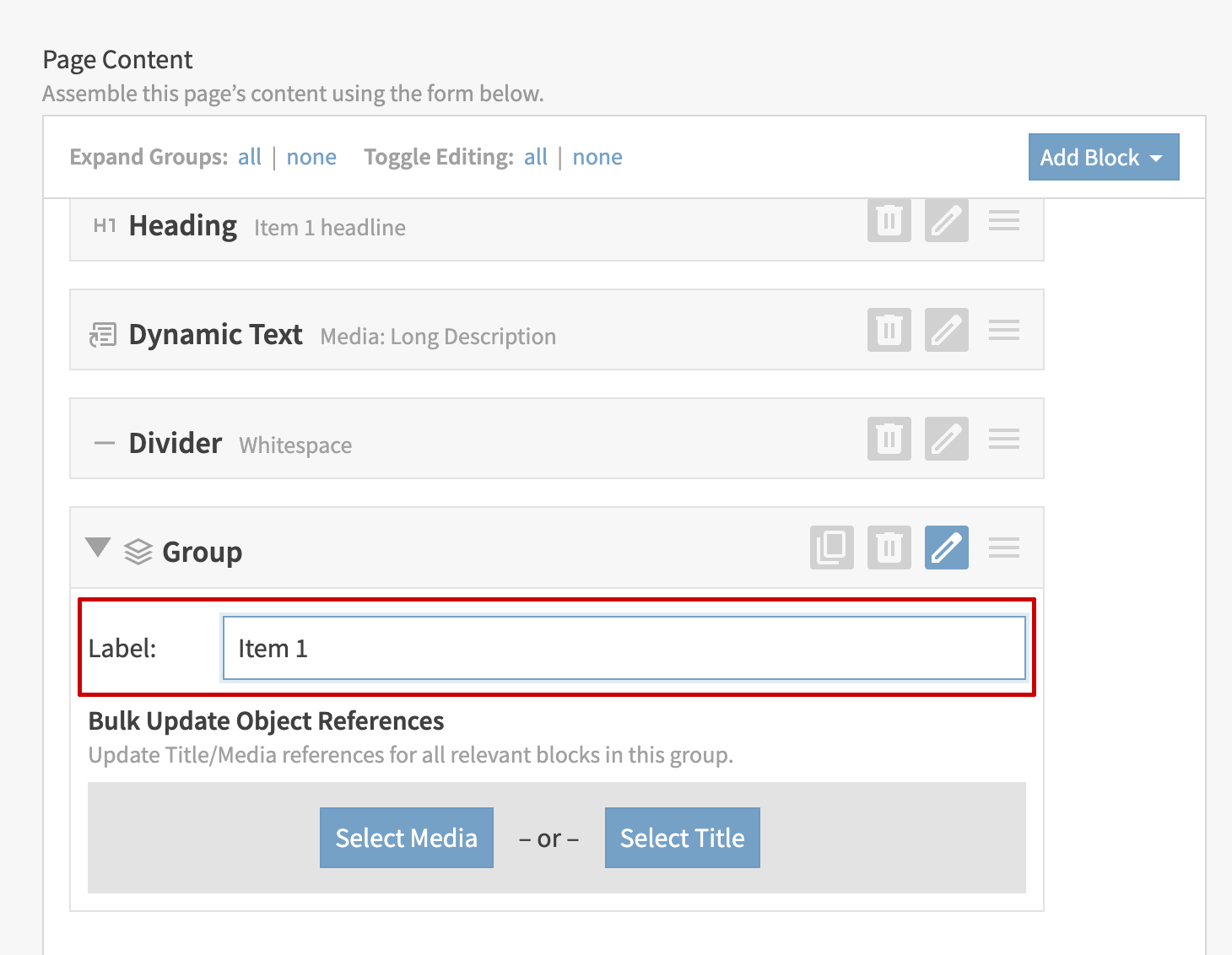Duplicate the Group block
The image size is (1232, 955).
831,548
